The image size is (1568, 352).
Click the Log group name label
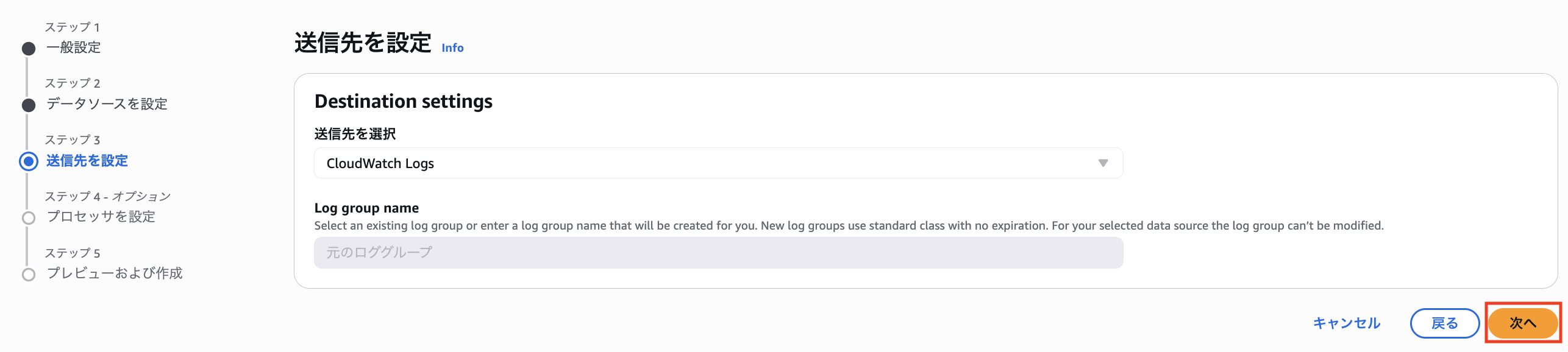tap(366, 208)
